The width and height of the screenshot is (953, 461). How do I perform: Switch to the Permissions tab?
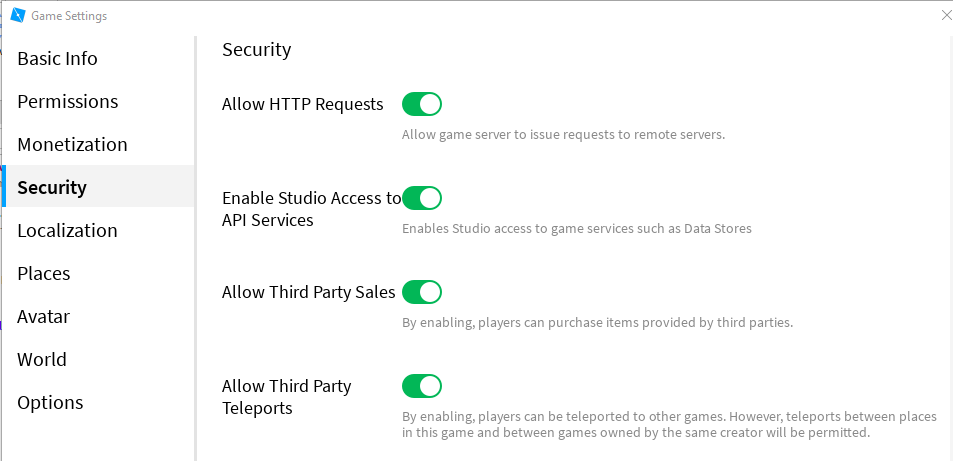click(68, 102)
